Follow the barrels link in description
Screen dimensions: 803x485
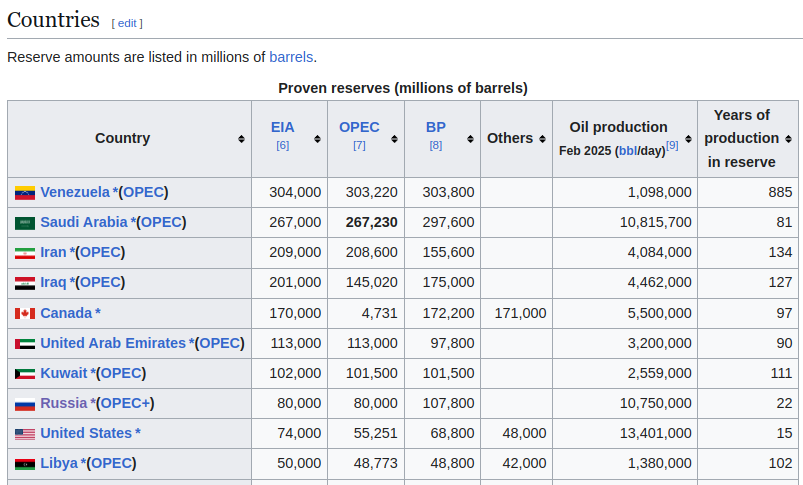point(291,57)
